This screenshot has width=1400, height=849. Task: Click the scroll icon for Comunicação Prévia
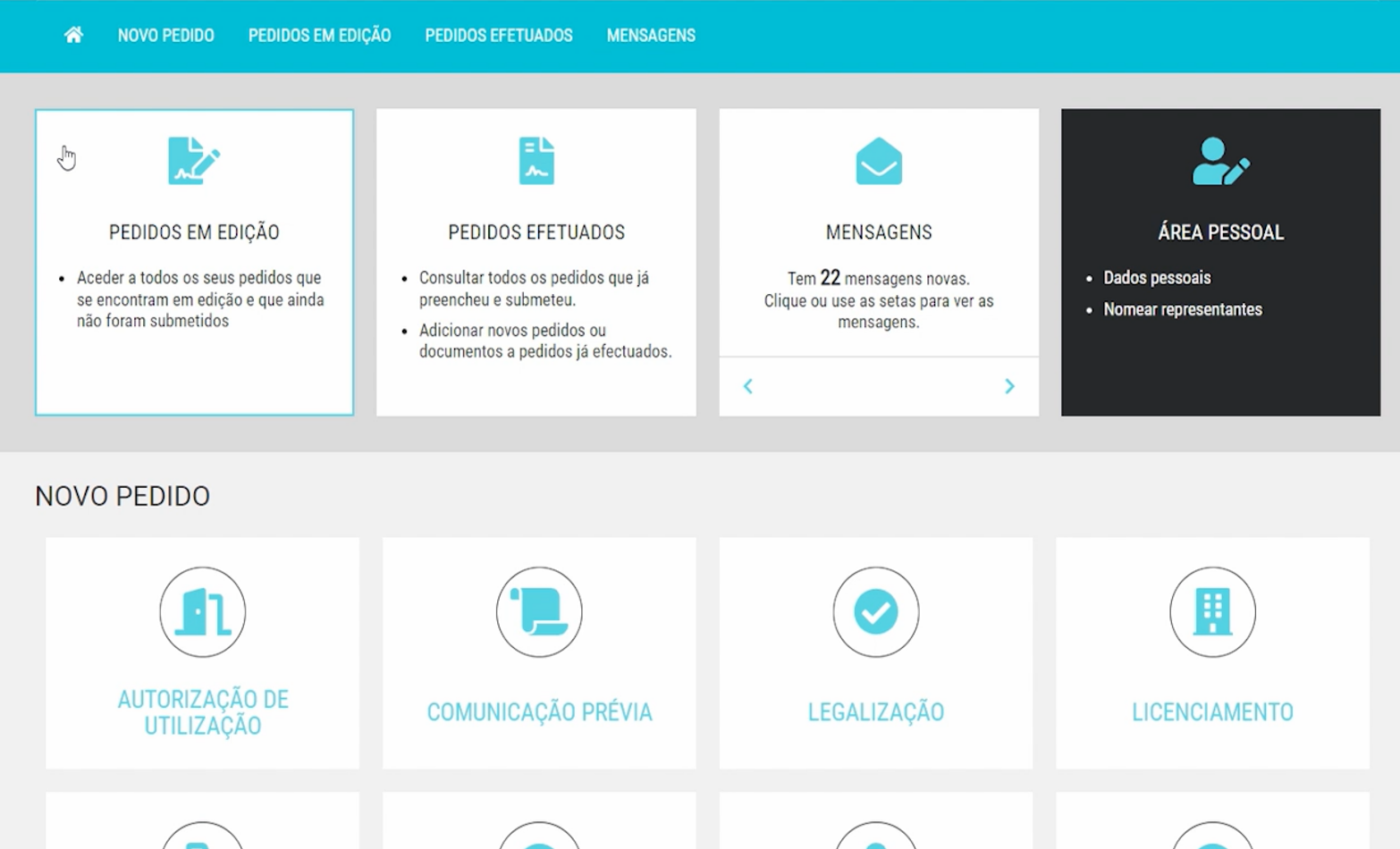coord(539,612)
